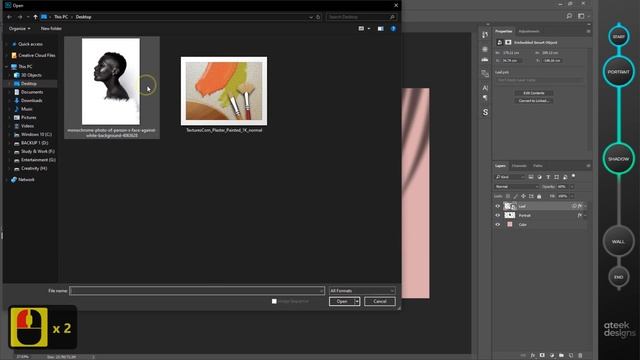This screenshot has height=360, width=640.
Task: Open the dialog Help icon
Action: click(x=393, y=29)
